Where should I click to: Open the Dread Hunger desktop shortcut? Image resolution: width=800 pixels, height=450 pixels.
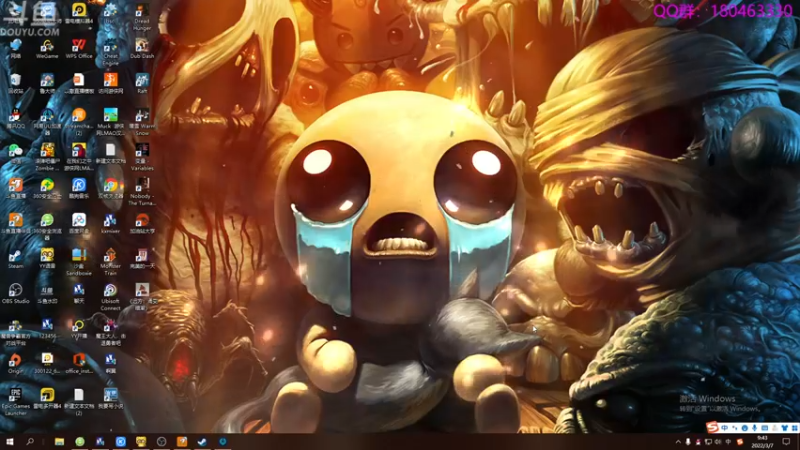coord(142,16)
